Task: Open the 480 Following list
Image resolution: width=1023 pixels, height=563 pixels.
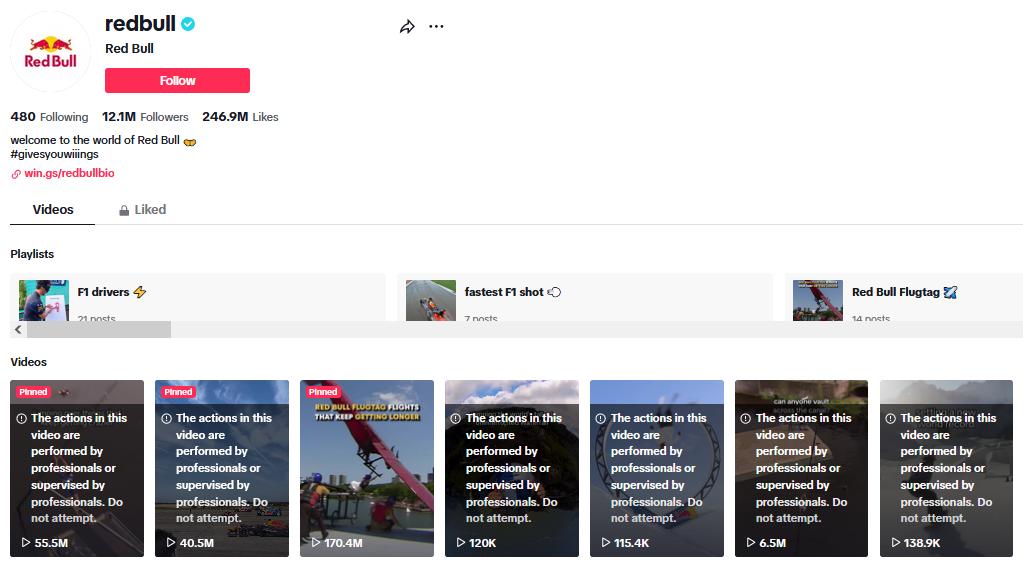Action: 49,117
